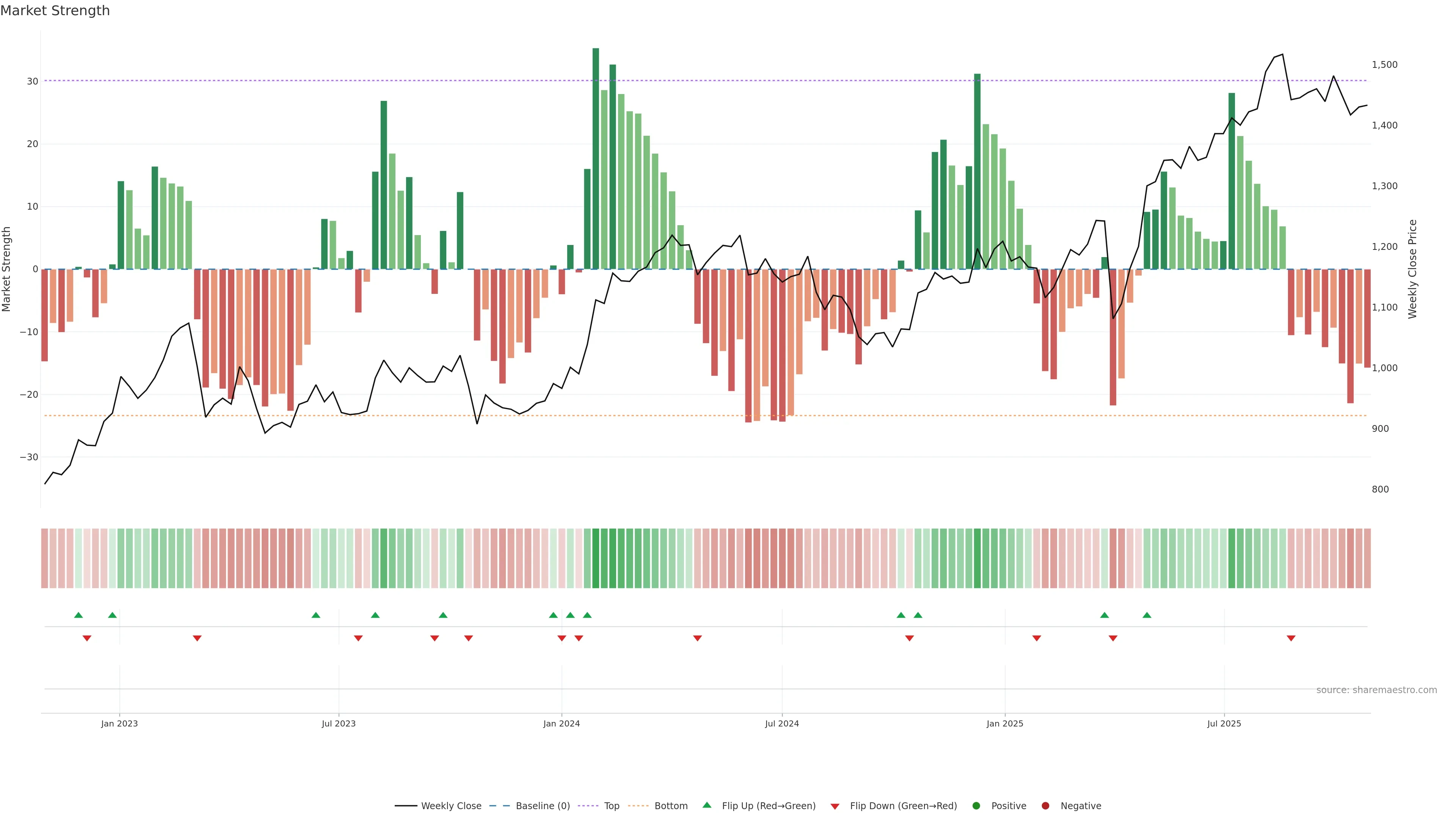Click the Jan 2024 x-axis label

click(x=561, y=723)
